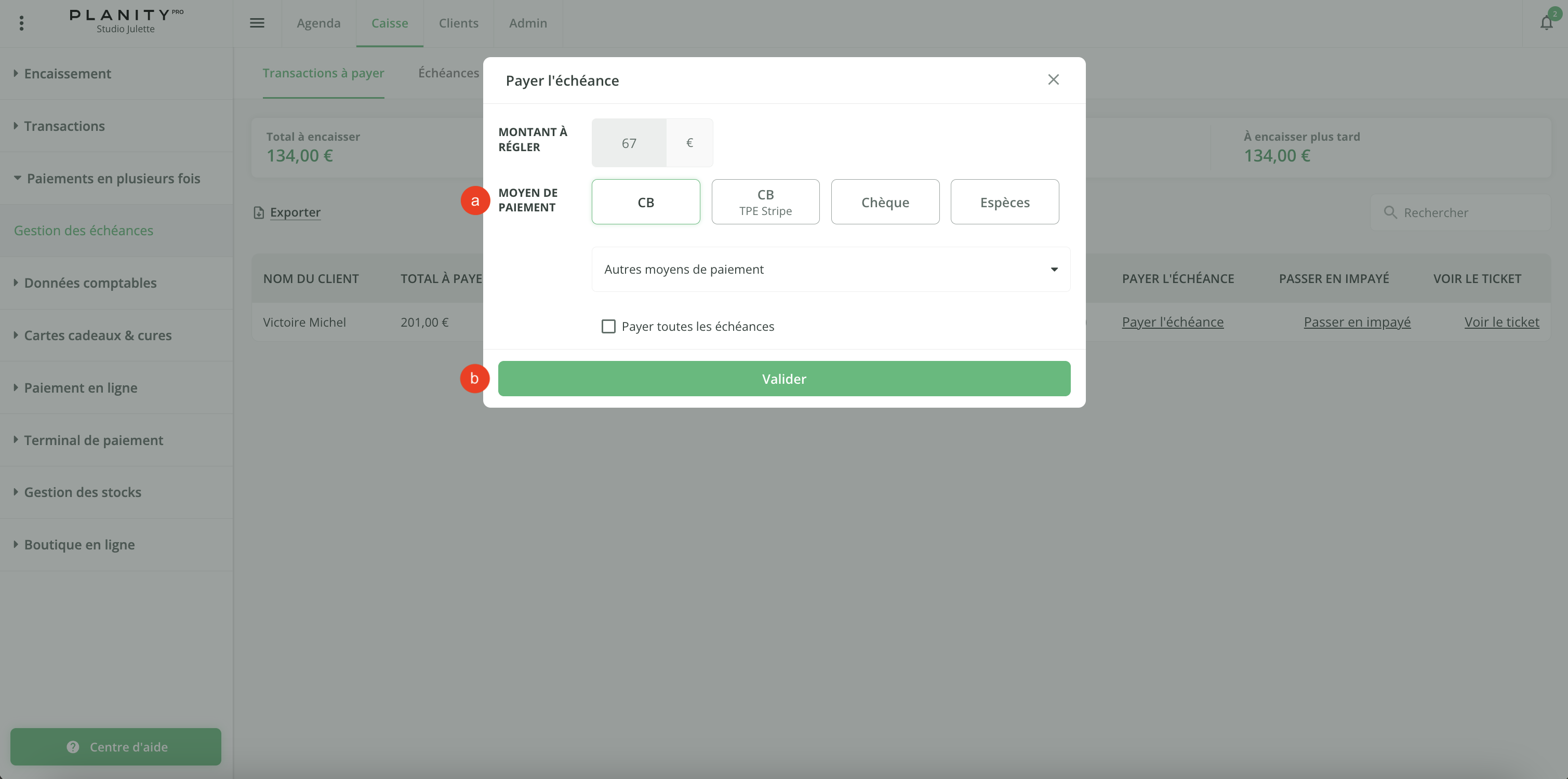The height and width of the screenshot is (779, 1568).
Task: Click the help question mark icon
Action: pos(73,747)
